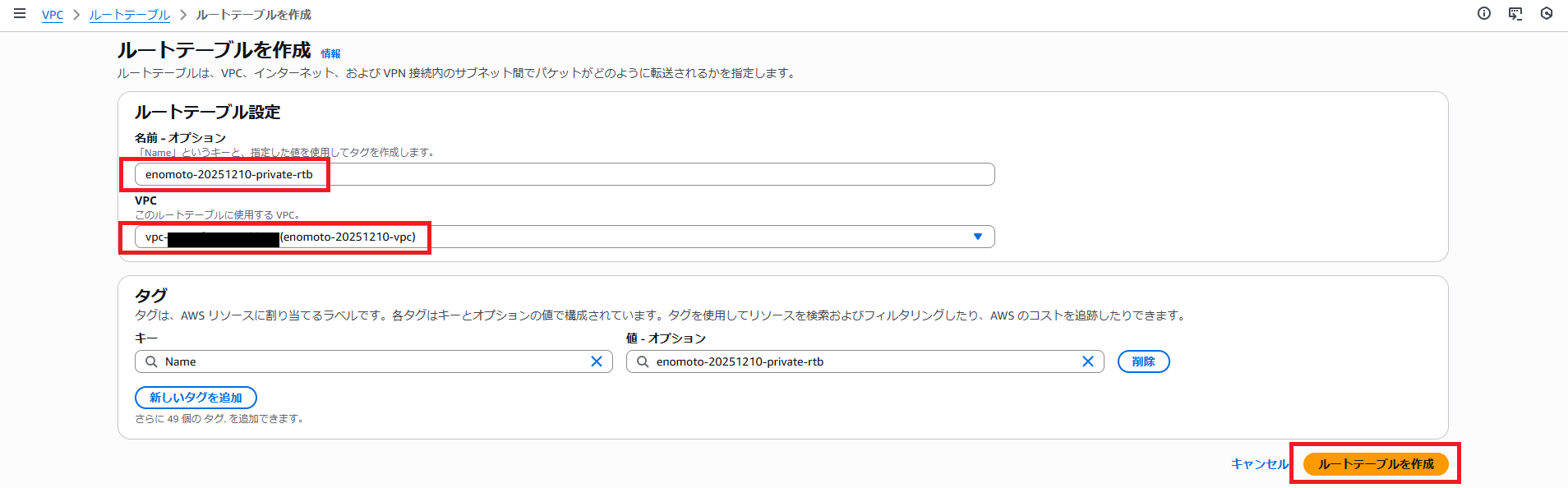Image resolution: width=1568 pixels, height=488 pixels.
Task: Click the hexagon settings icon
Action: tap(1547, 13)
